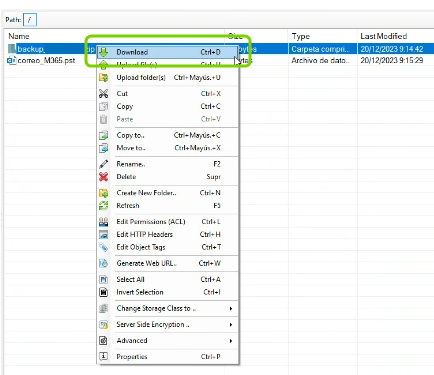Expand Server Side Encryption submenu arrow

tap(231, 325)
